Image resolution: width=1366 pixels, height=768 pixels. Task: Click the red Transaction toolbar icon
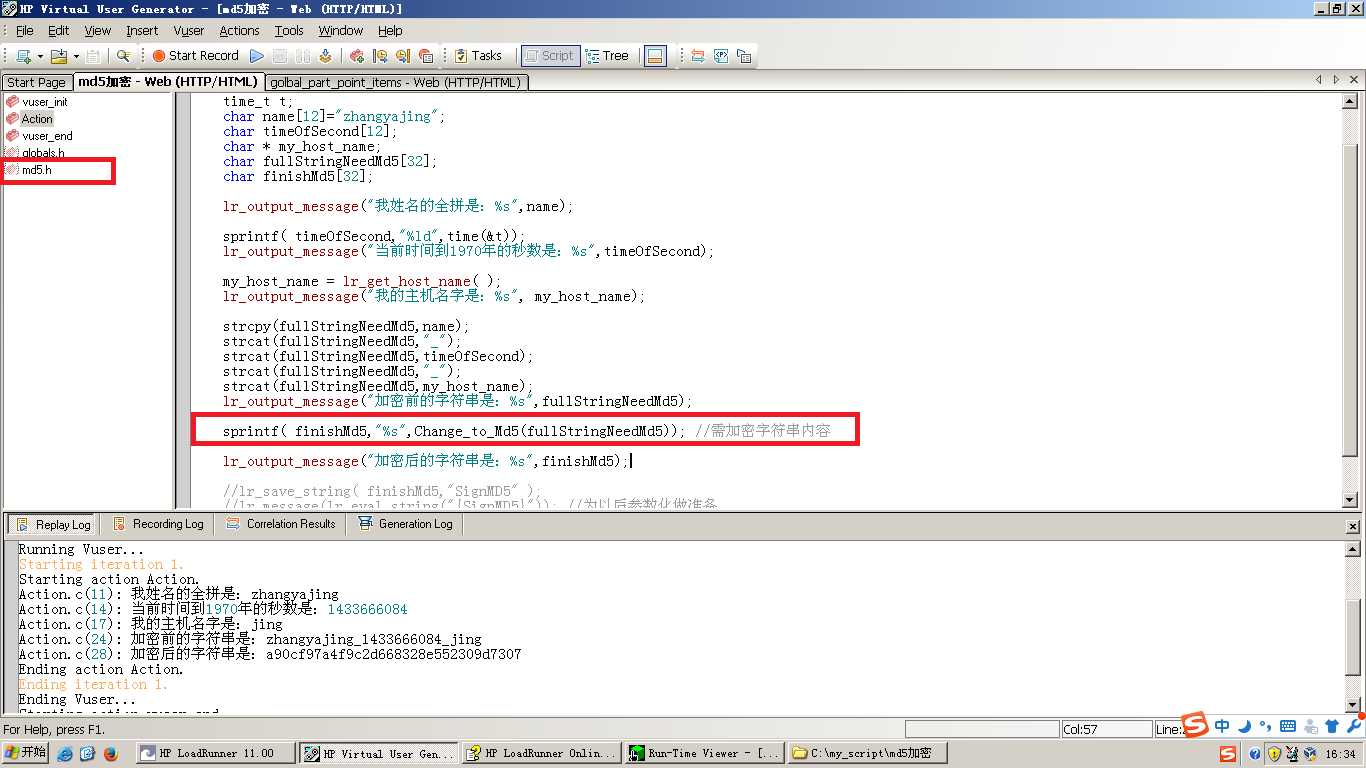click(x=426, y=56)
